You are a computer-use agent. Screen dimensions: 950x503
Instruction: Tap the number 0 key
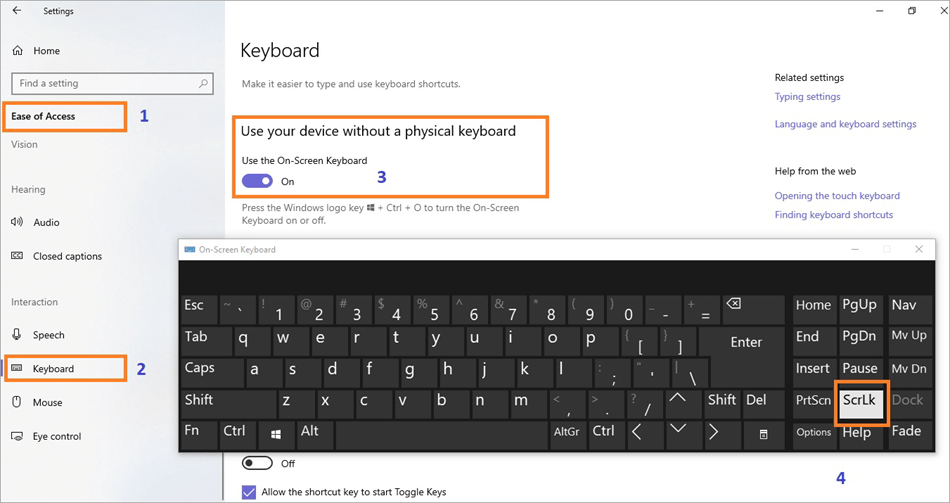pyautogui.click(x=625, y=310)
